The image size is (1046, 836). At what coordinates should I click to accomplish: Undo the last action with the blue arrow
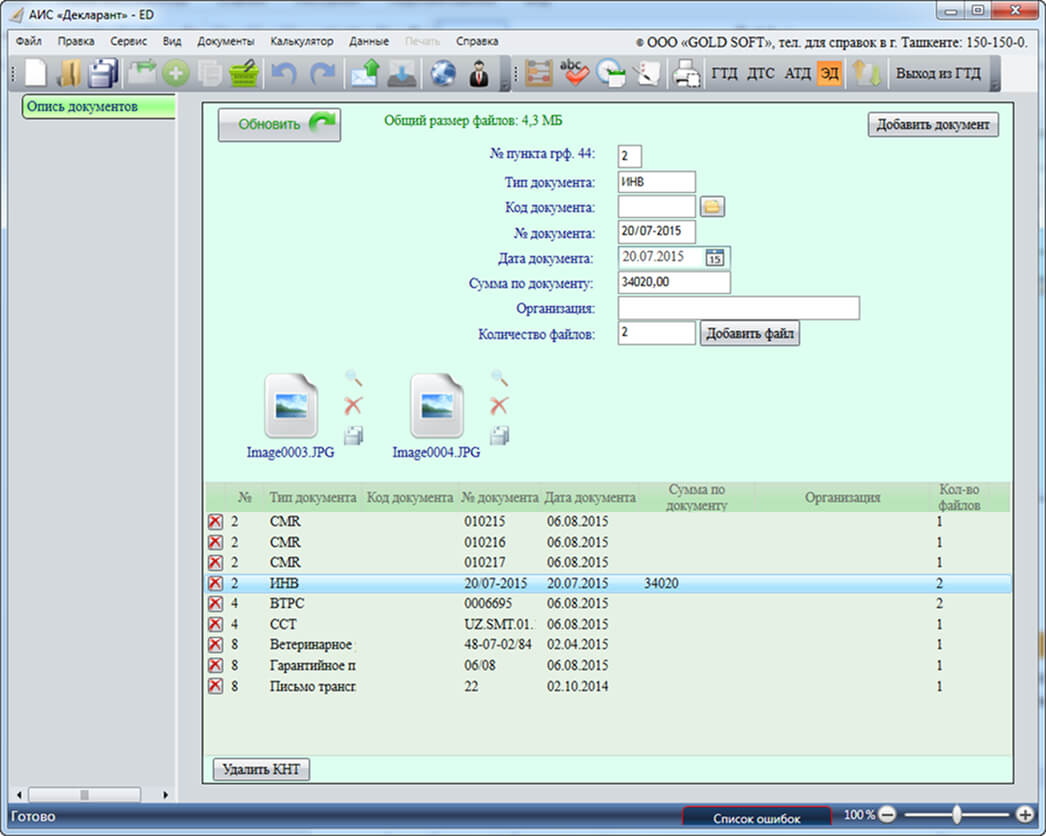(284, 73)
